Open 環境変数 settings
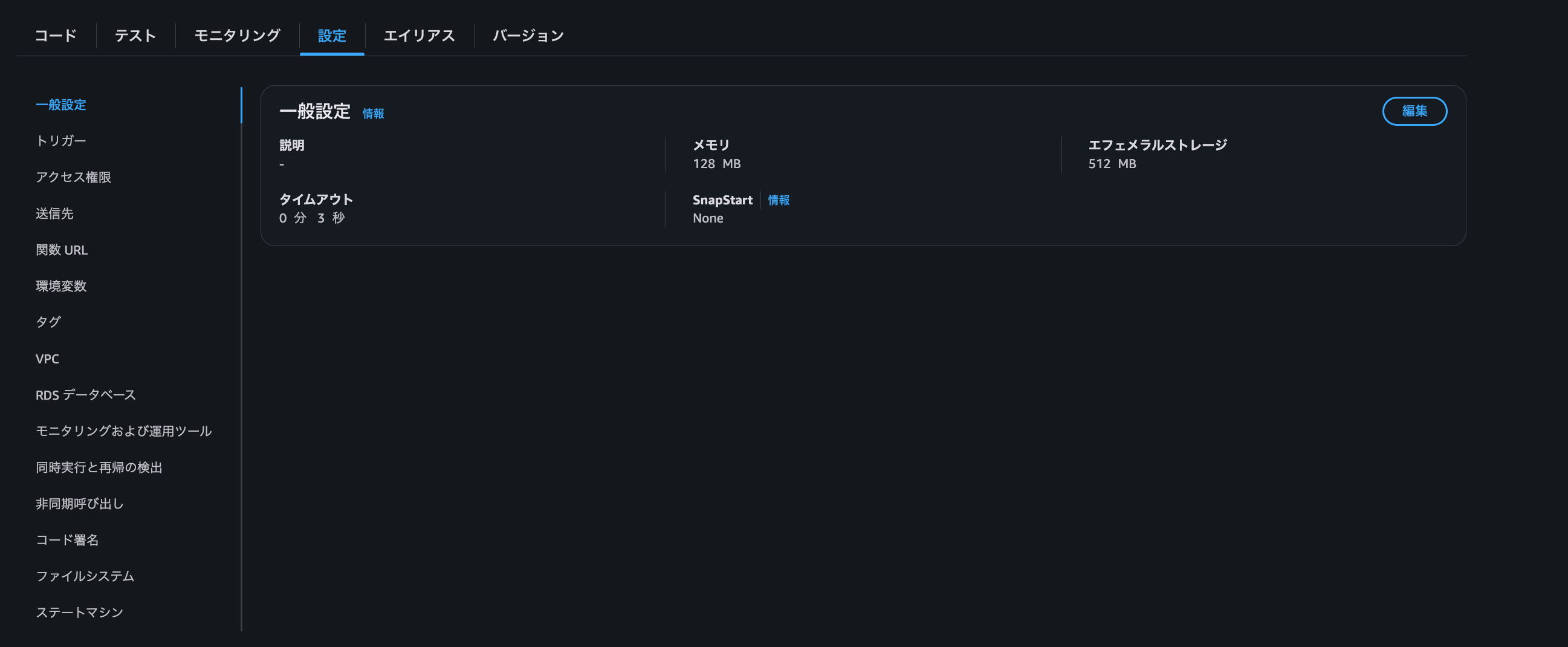Image resolution: width=1568 pixels, height=647 pixels. tap(61, 286)
